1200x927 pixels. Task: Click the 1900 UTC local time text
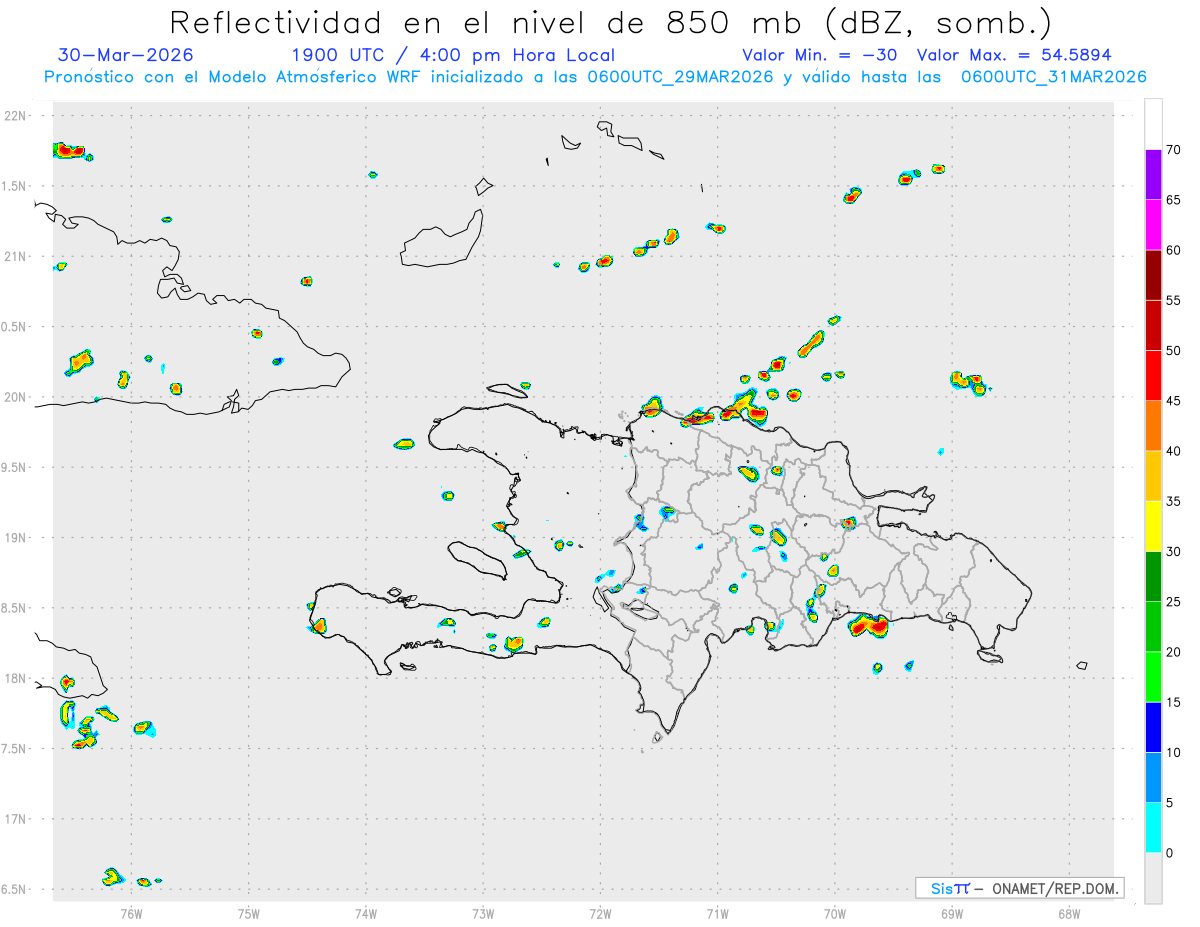[453, 56]
